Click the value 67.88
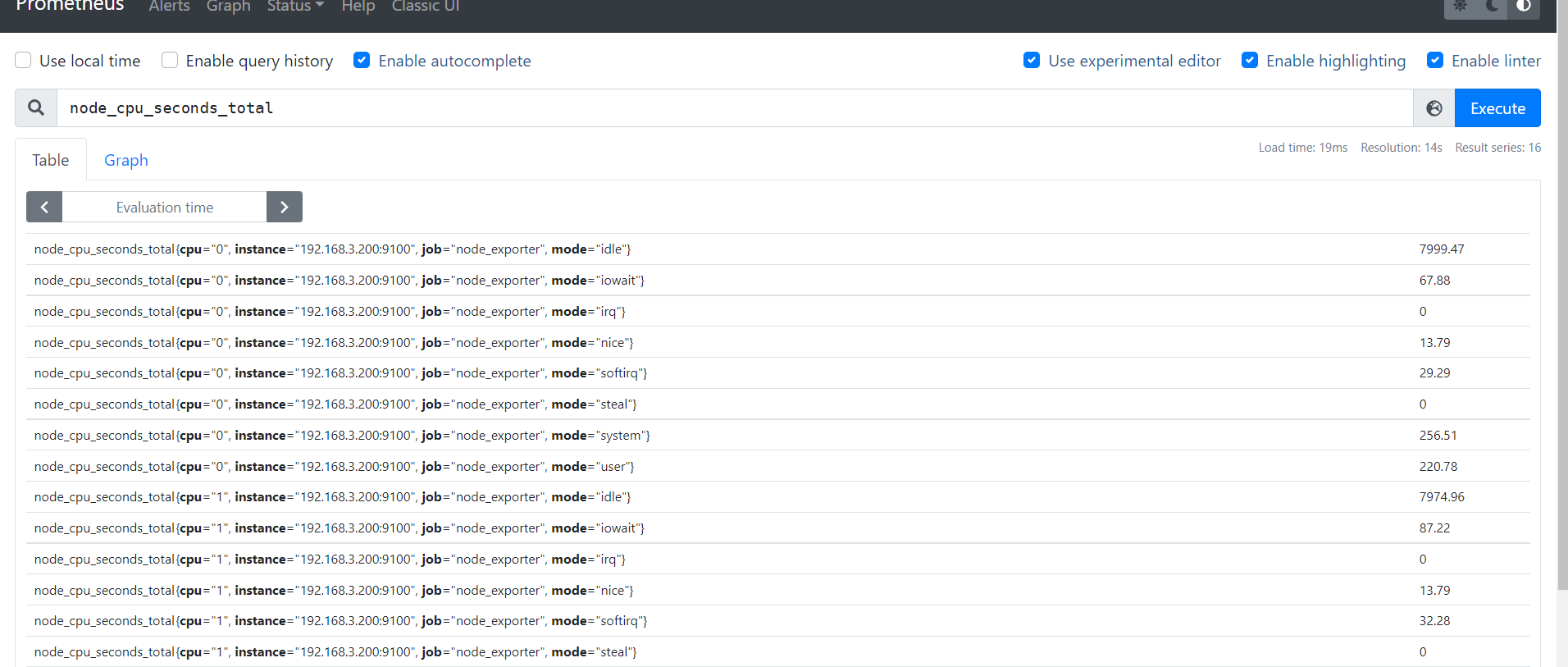The width and height of the screenshot is (1568, 667). point(1434,281)
